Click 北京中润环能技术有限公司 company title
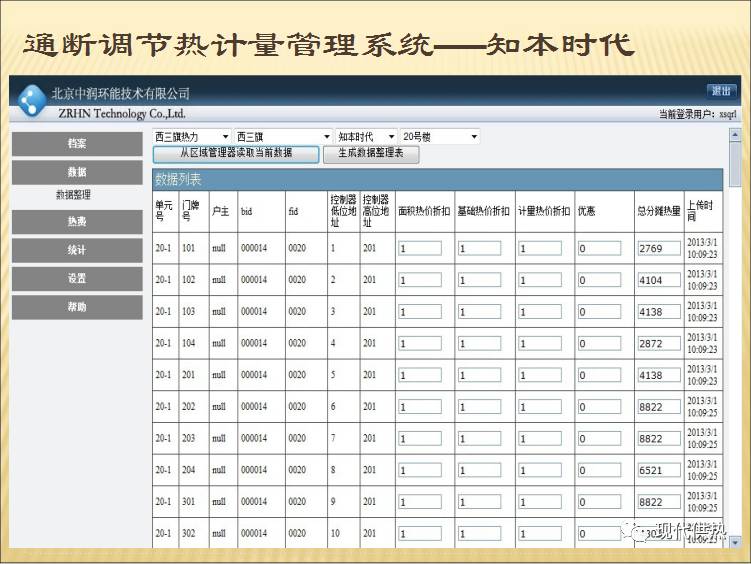 click(121, 93)
